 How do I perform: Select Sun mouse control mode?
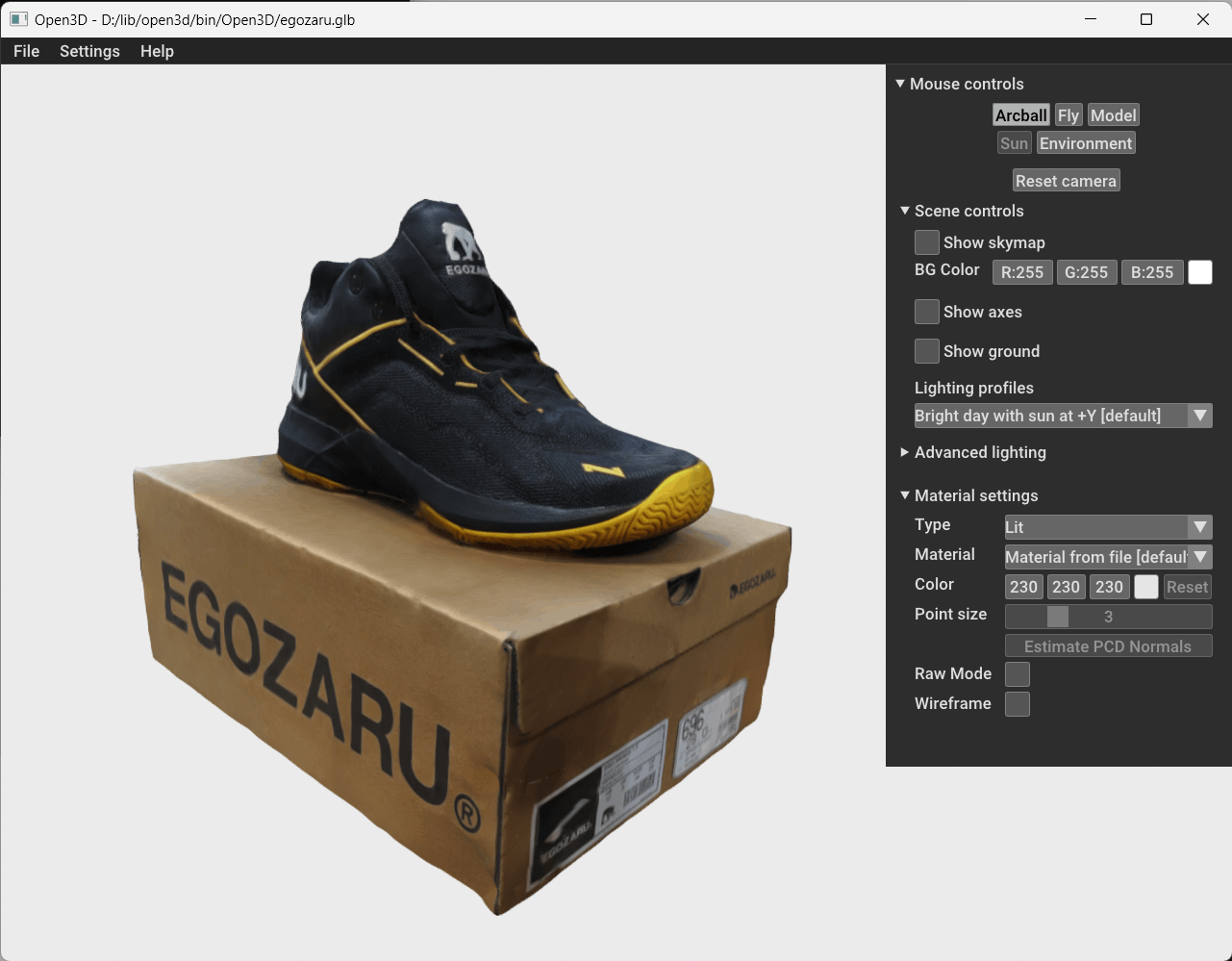click(1014, 143)
